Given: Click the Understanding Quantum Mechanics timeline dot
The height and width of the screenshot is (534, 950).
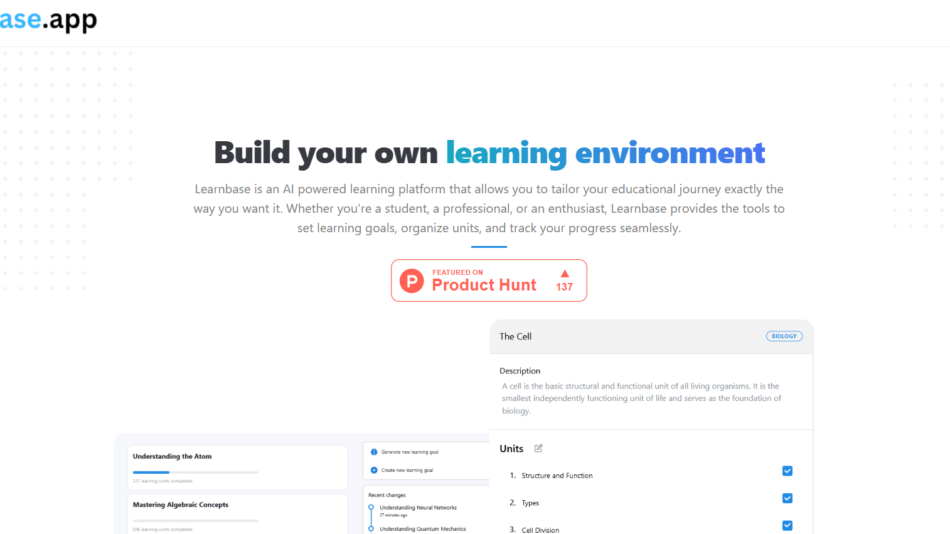Looking at the screenshot, I should (371, 529).
